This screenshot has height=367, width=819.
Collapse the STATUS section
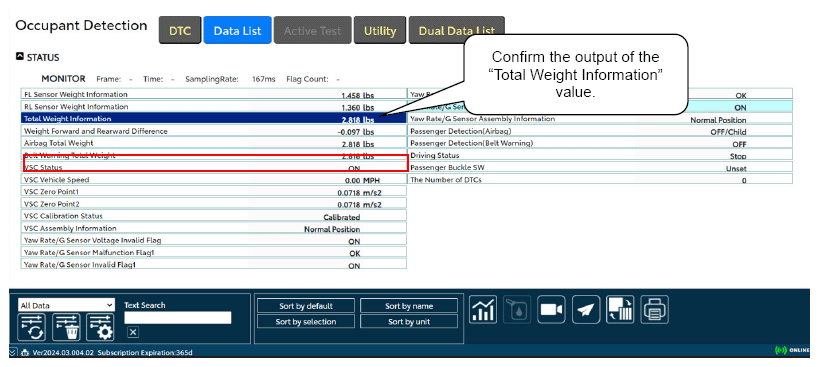click(19, 57)
